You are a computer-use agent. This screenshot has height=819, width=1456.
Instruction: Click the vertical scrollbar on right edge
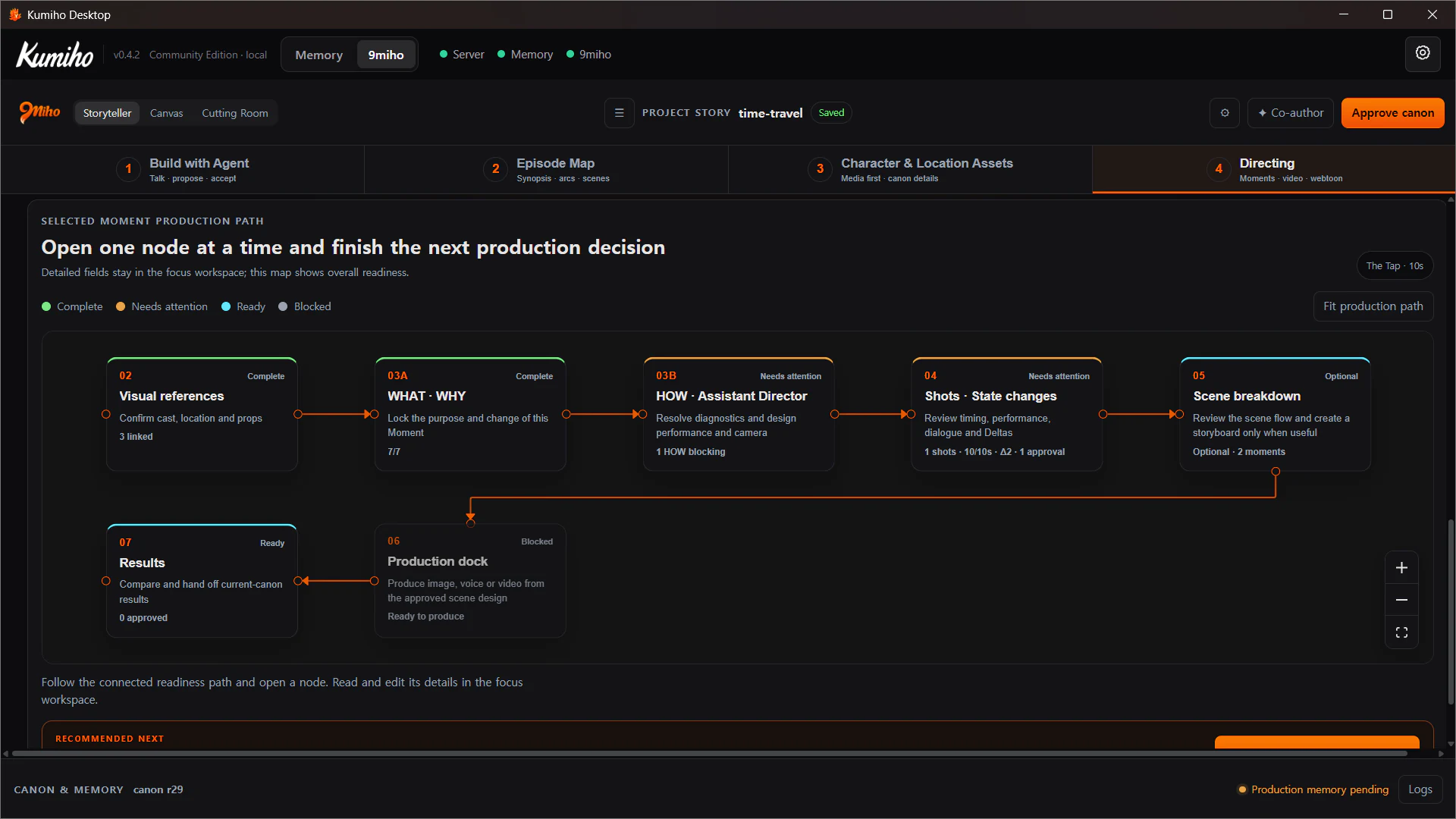coord(1451,610)
